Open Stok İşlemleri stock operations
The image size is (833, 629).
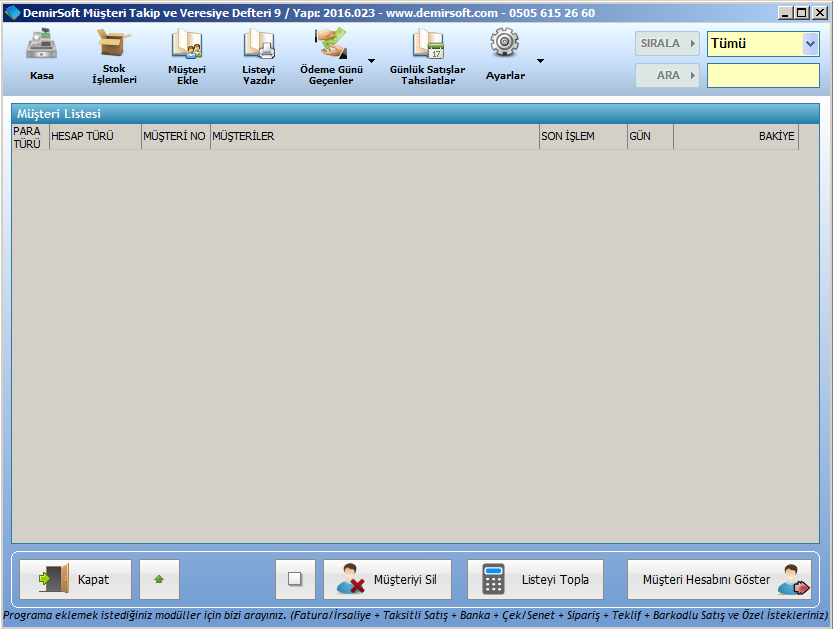pyautogui.click(x=114, y=57)
